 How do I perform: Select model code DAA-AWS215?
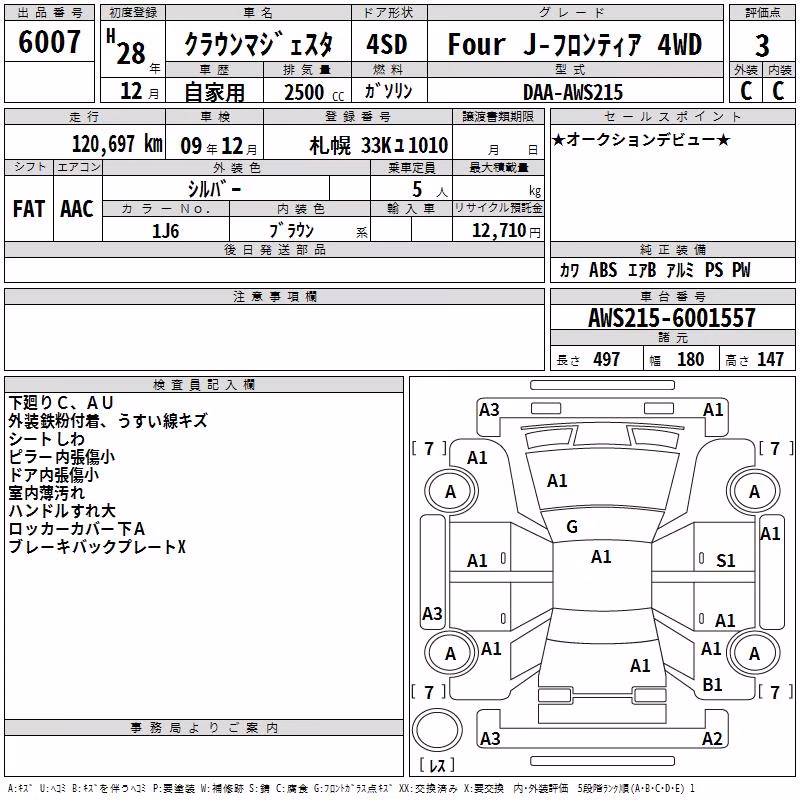pyautogui.click(x=573, y=92)
